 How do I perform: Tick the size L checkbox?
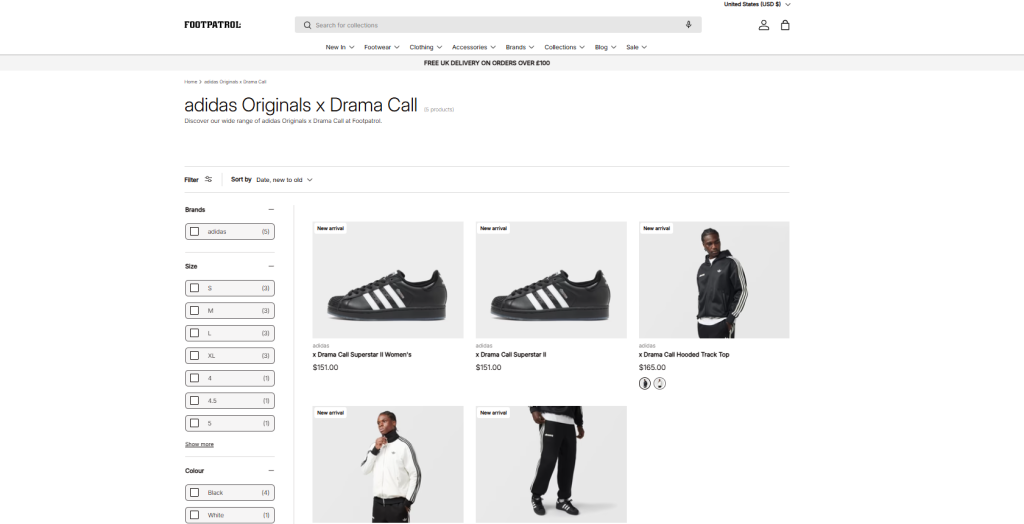[x=195, y=333]
